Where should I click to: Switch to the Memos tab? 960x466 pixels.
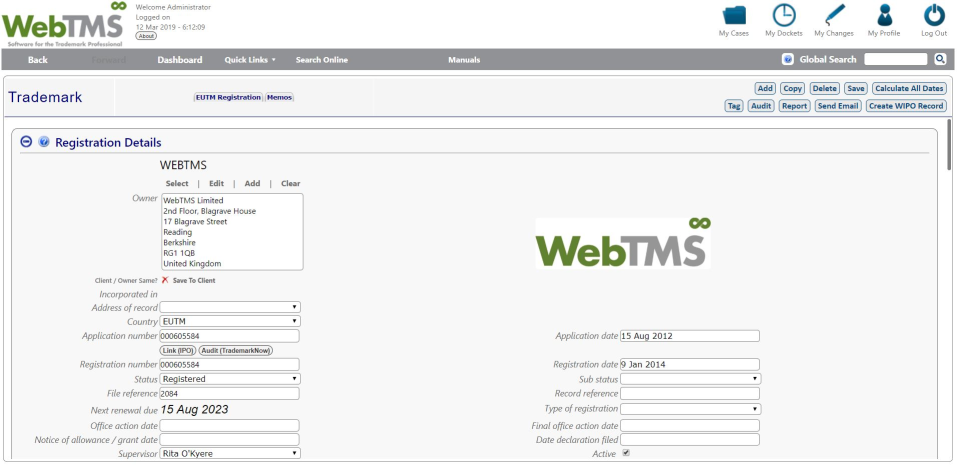pyautogui.click(x=279, y=97)
